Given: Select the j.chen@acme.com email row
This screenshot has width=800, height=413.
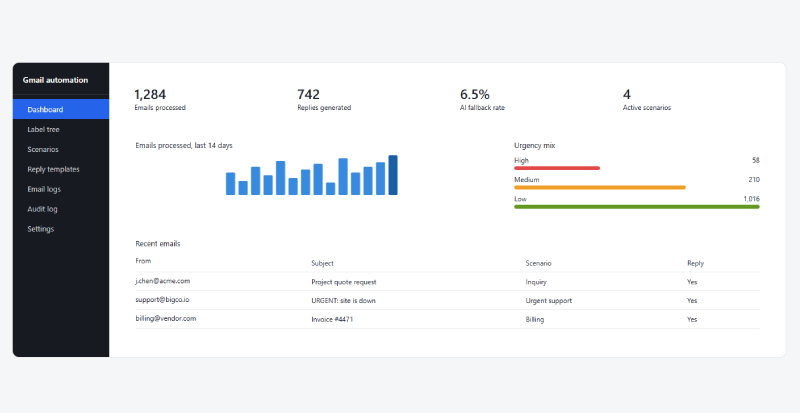Looking at the screenshot, I should click(447, 281).
